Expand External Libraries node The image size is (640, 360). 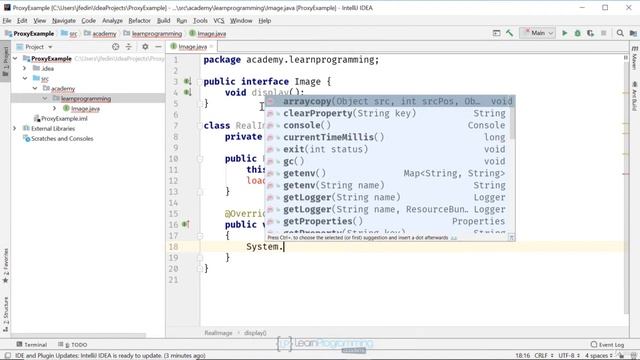[15, 129]
